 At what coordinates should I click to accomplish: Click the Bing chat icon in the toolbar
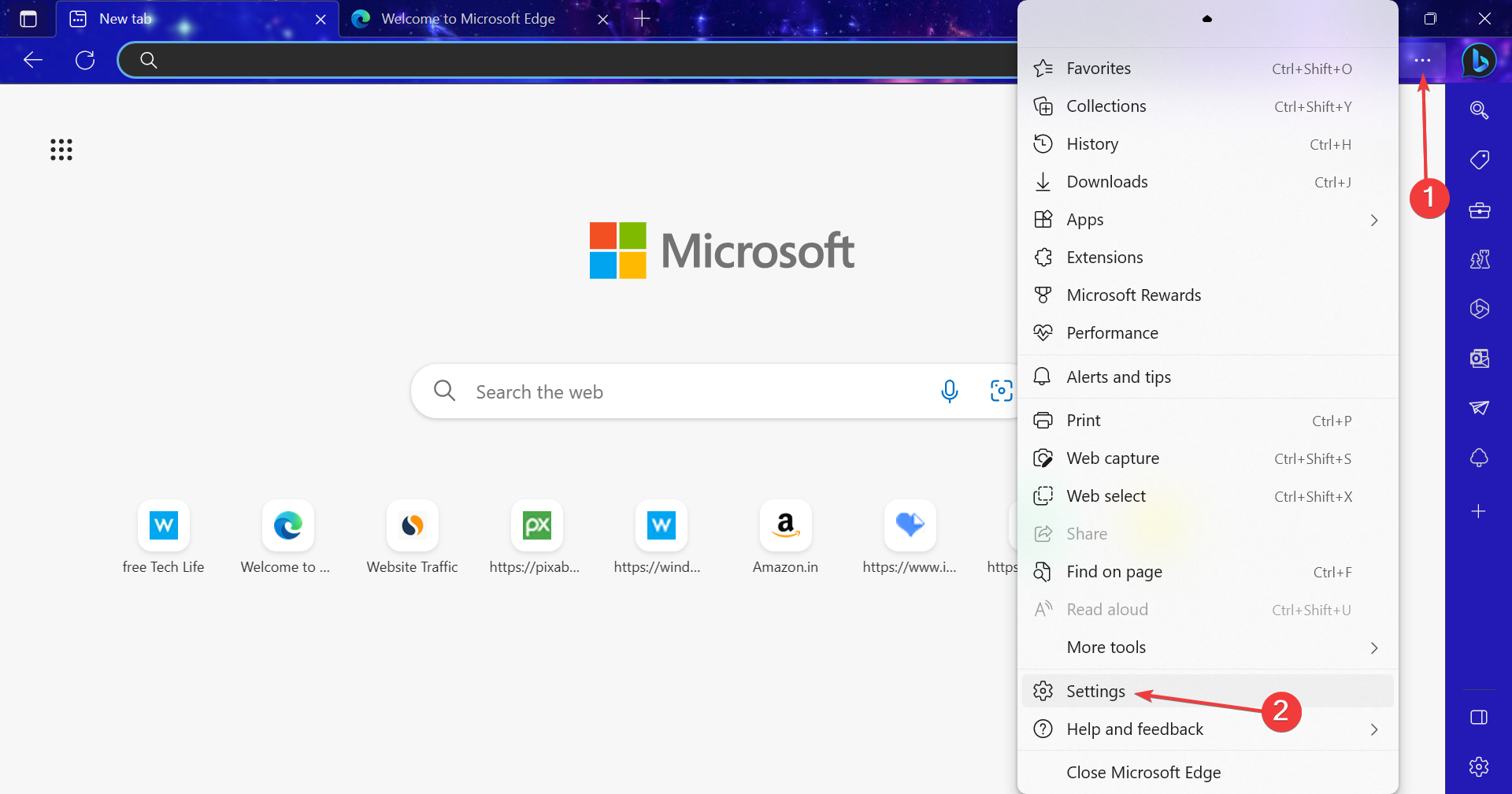[1478, 60]
